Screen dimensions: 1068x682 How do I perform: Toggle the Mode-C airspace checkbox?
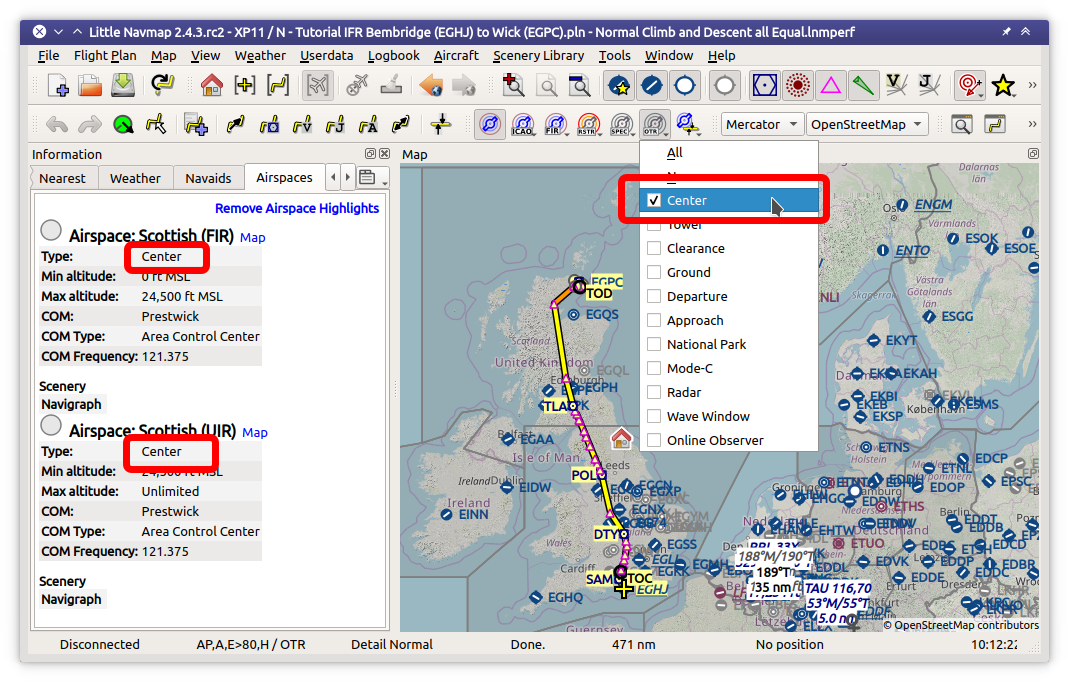pyautogui.click(x=654, y=368)
